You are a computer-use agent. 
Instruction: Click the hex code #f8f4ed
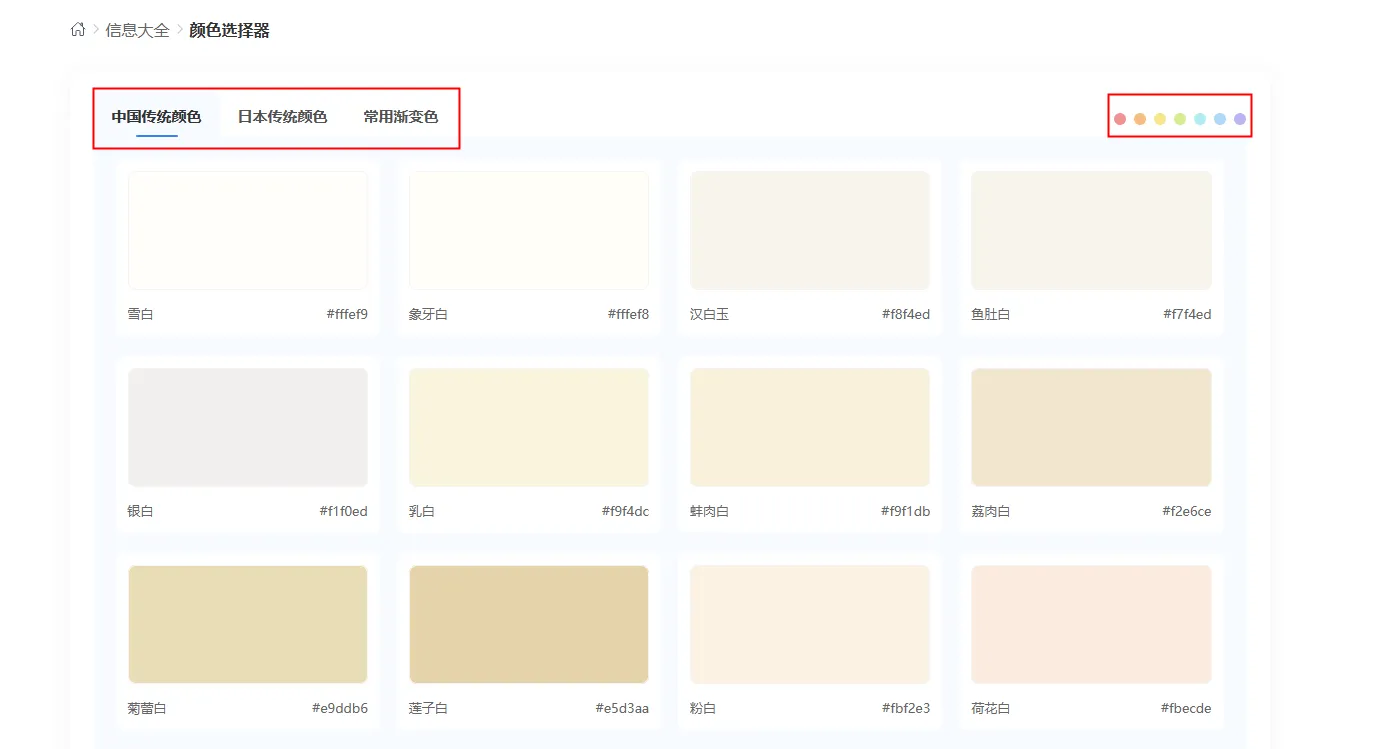tap(906, 314)
